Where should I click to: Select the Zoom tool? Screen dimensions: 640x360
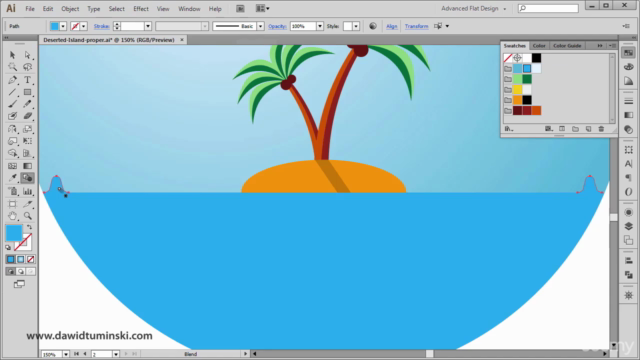coord(27,216)
